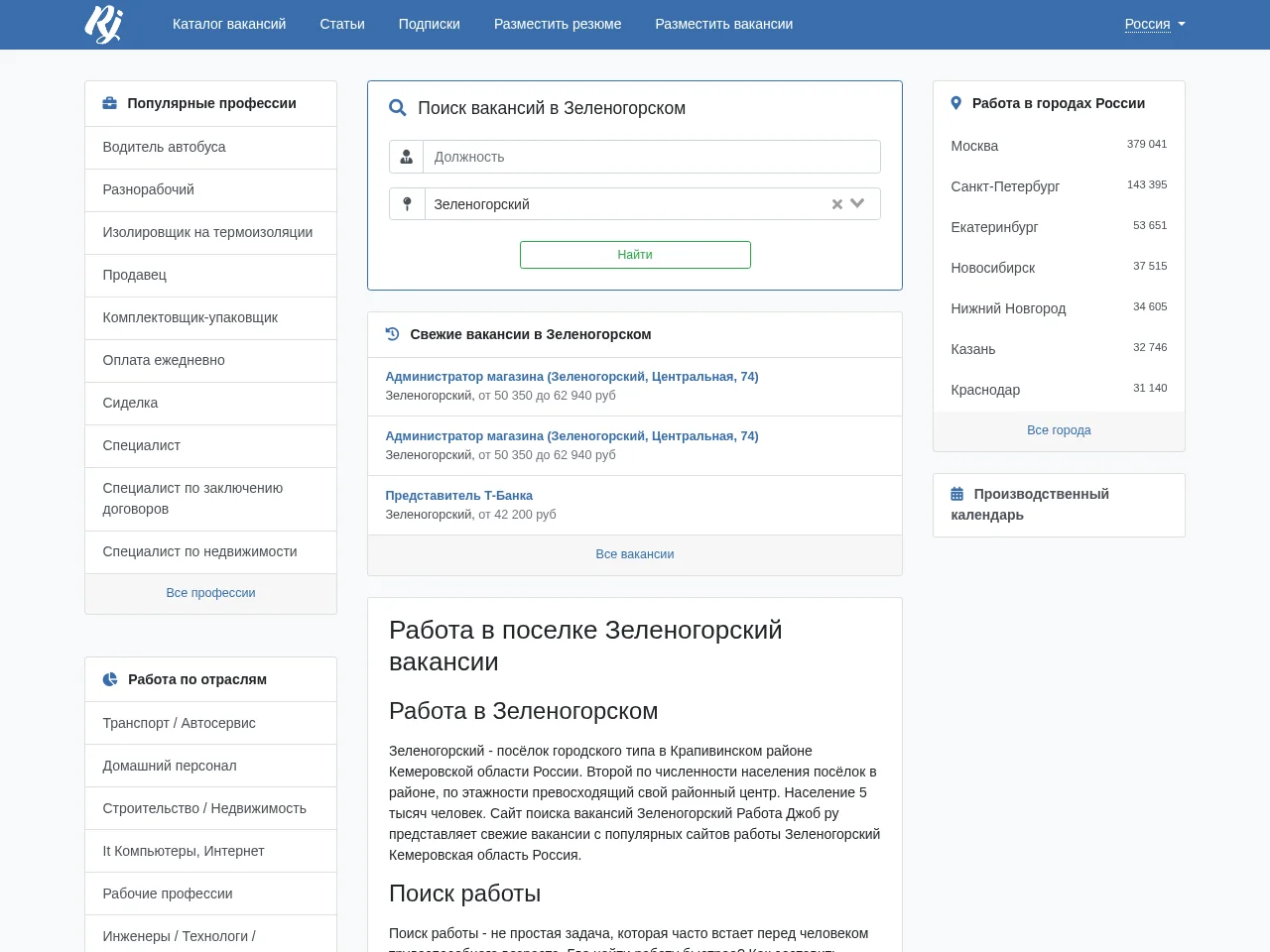Click the map marker icon beside Работа в городах России

pos(956,103)
